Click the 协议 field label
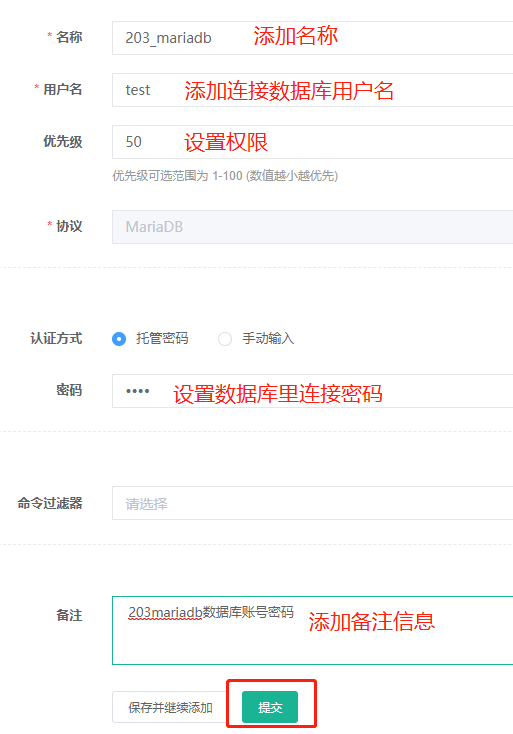513x734 pixels. pos(69,226)
